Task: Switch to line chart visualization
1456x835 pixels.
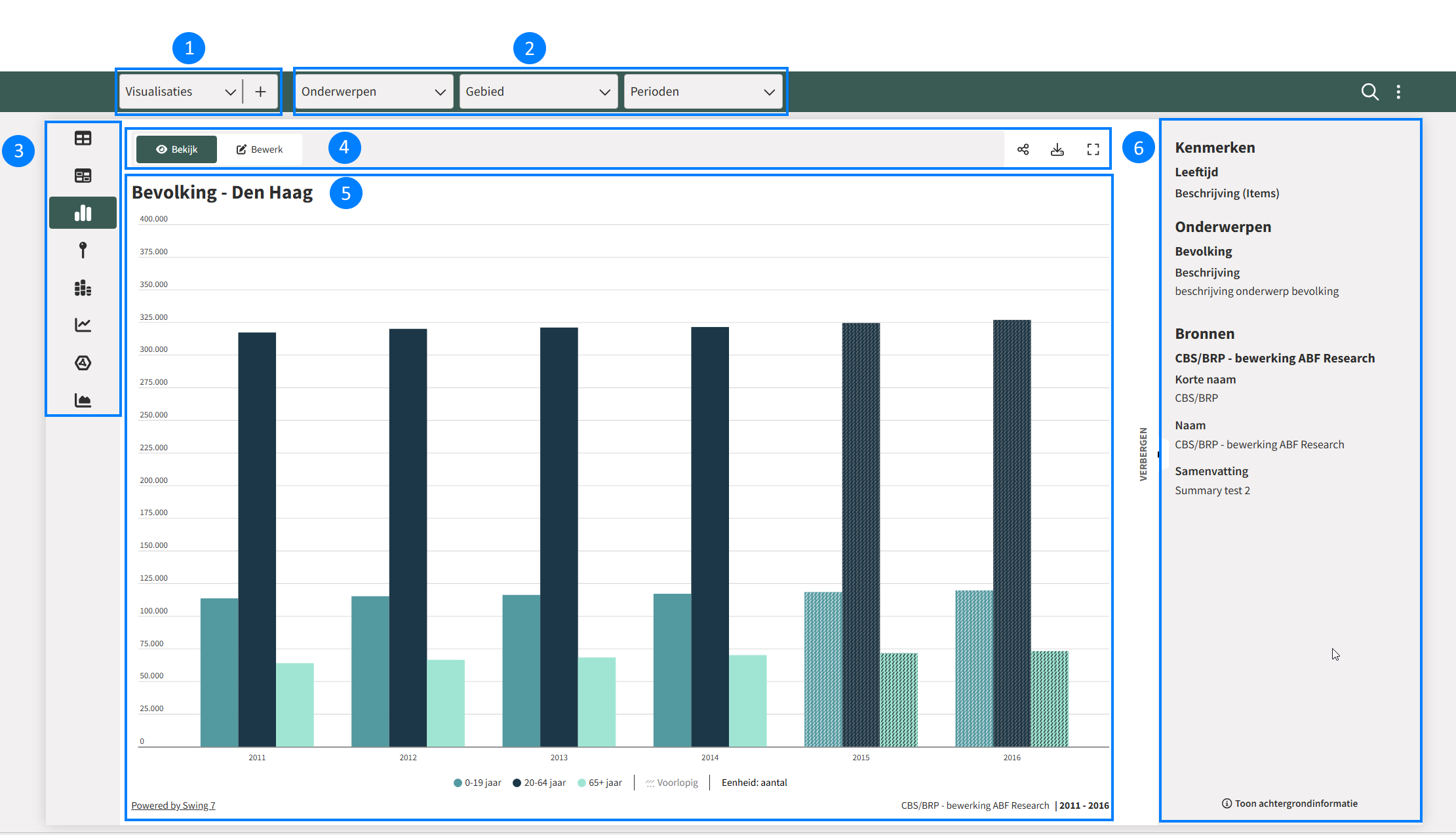Action: (x=83, y=325)
